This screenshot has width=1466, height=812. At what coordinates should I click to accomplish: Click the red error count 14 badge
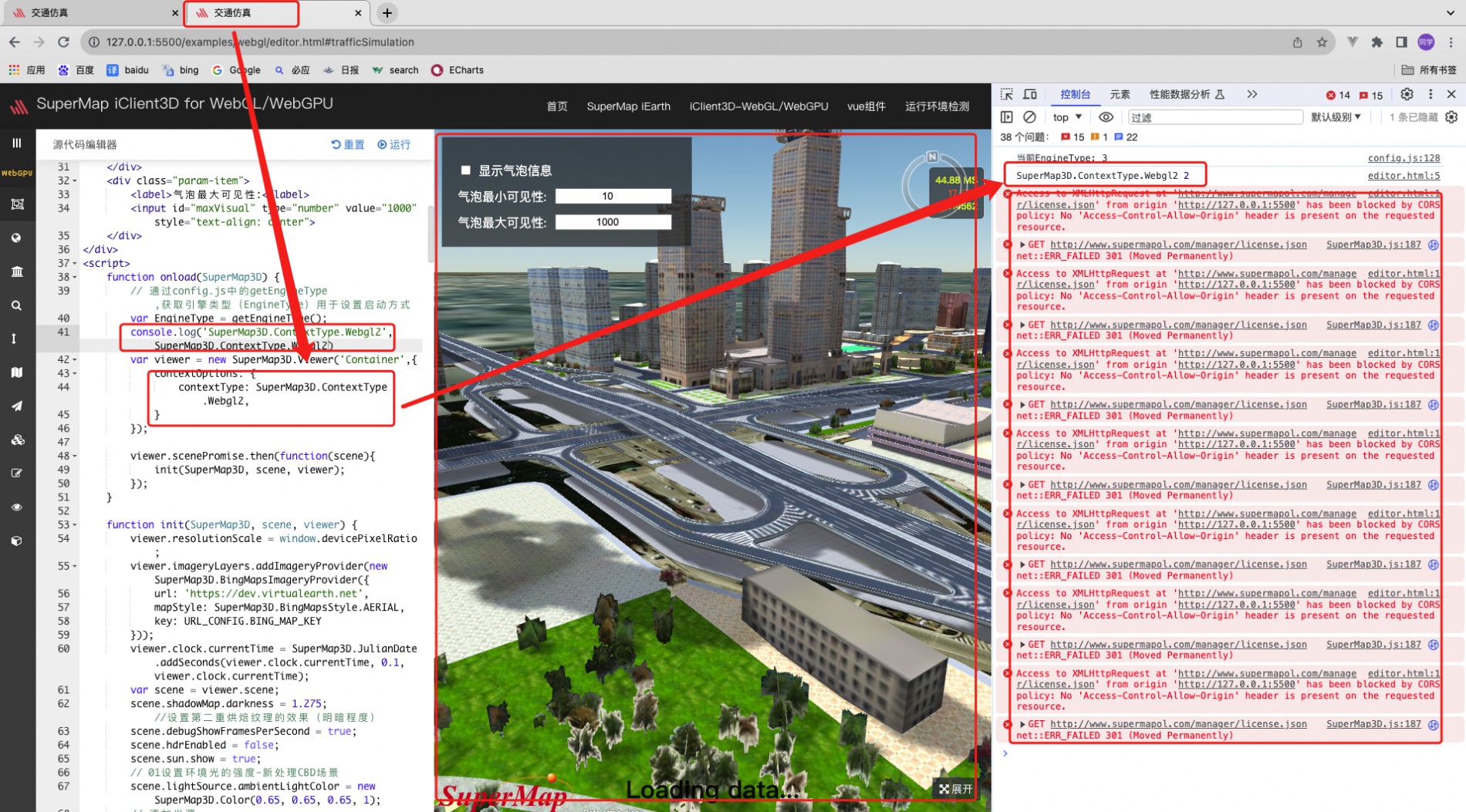1338,95
